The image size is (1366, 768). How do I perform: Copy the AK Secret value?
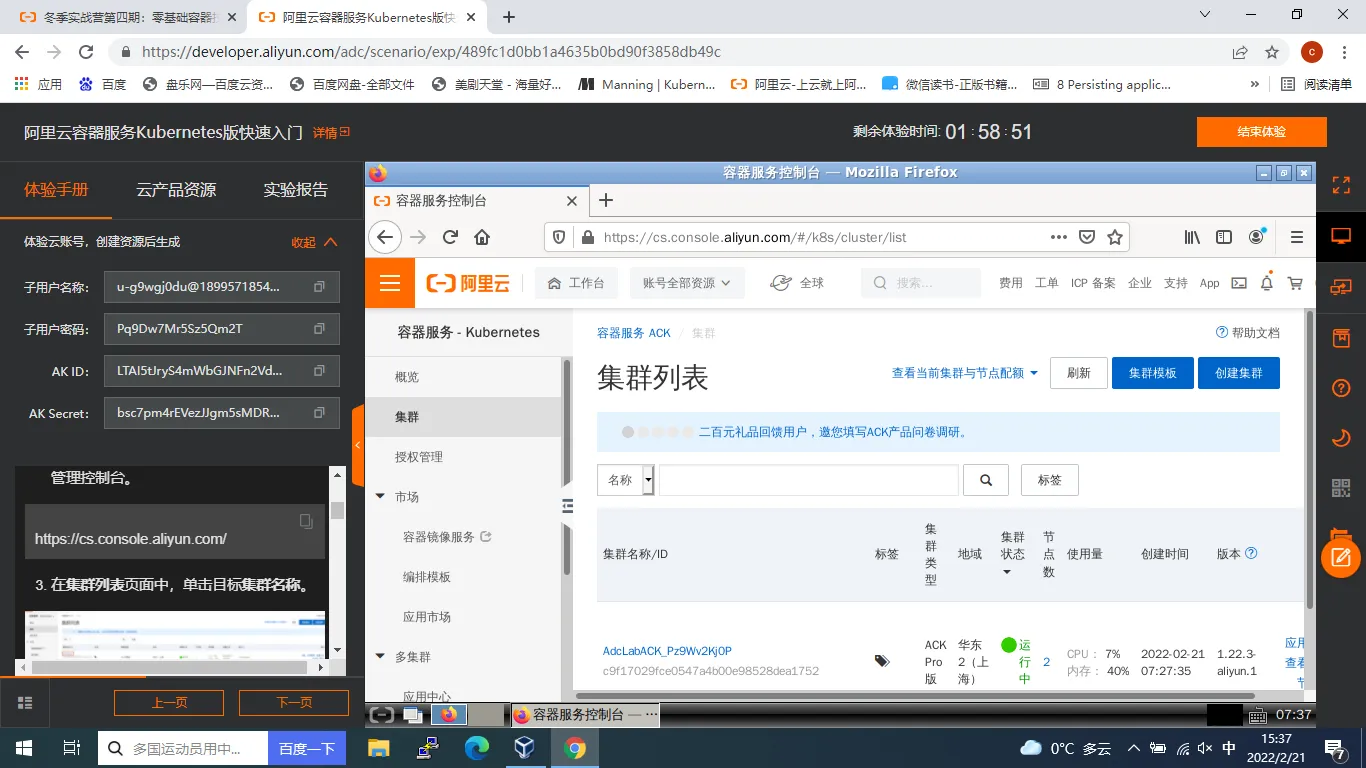pyautogui.click(x=319, y=413)
